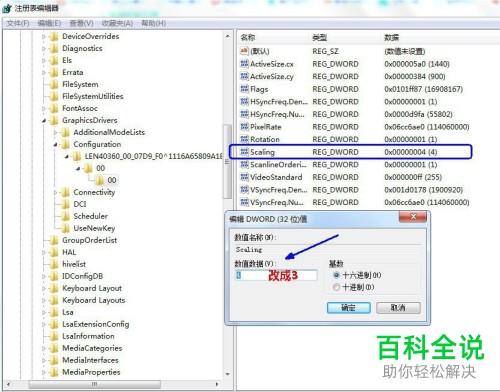
Task: Click the UseNewKey folder icon
Action: [x=65, y=228]
